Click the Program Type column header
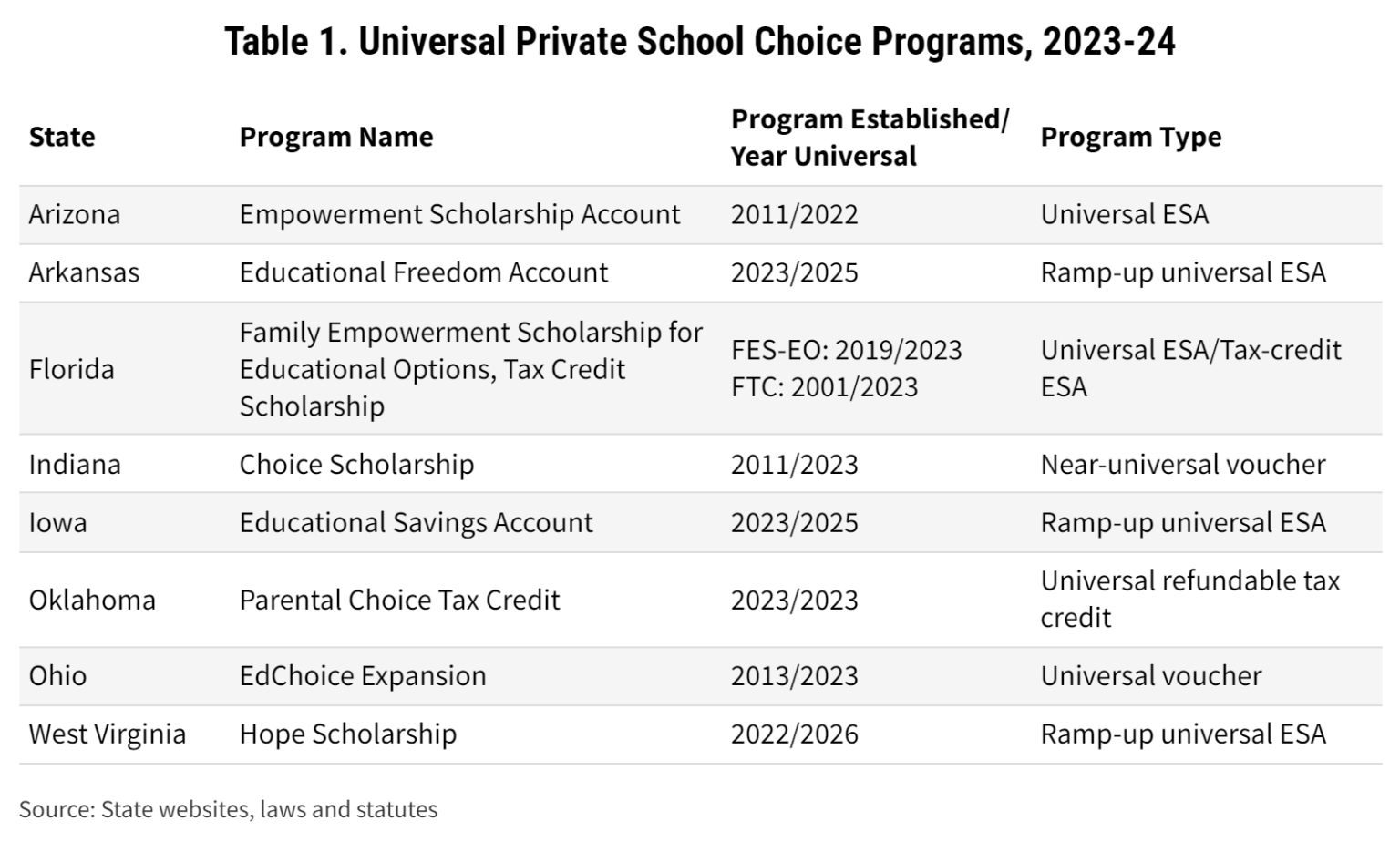1400x842 pixels. point(1131,137)
